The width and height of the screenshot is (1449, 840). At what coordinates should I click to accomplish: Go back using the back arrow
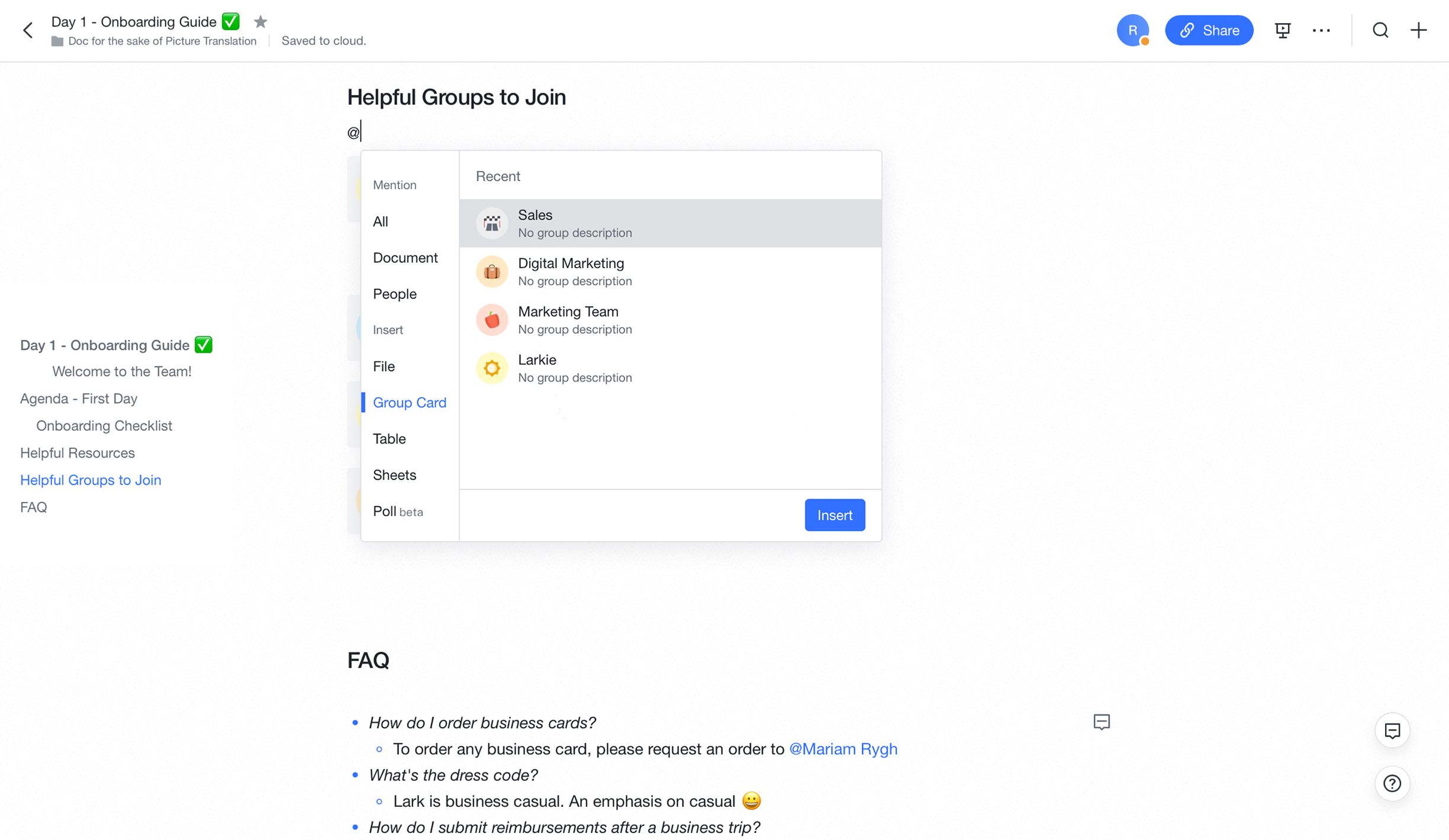(x=27, y=30)
